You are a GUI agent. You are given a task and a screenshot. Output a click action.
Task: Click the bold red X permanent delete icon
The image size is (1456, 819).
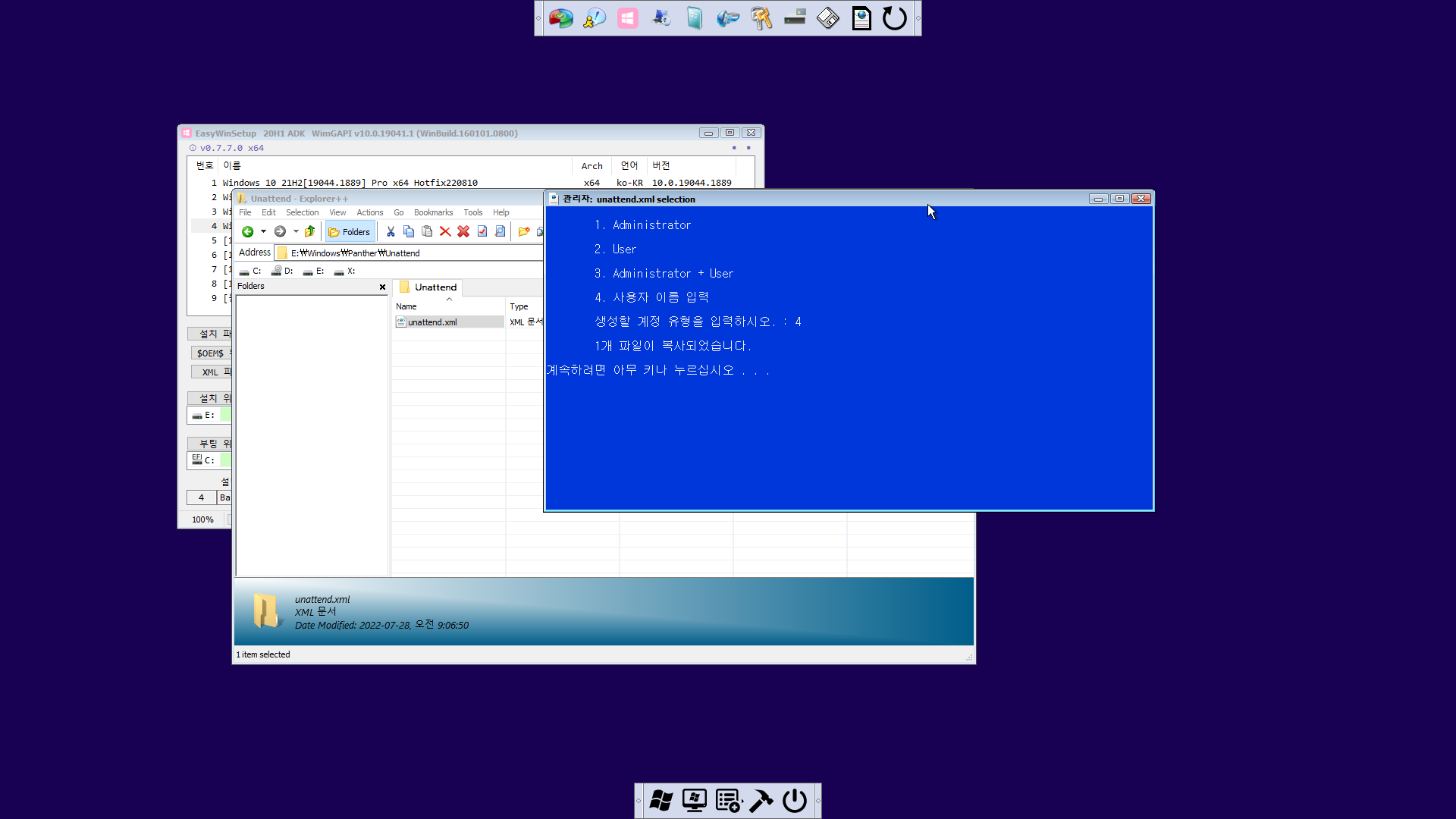click(463, 232)
